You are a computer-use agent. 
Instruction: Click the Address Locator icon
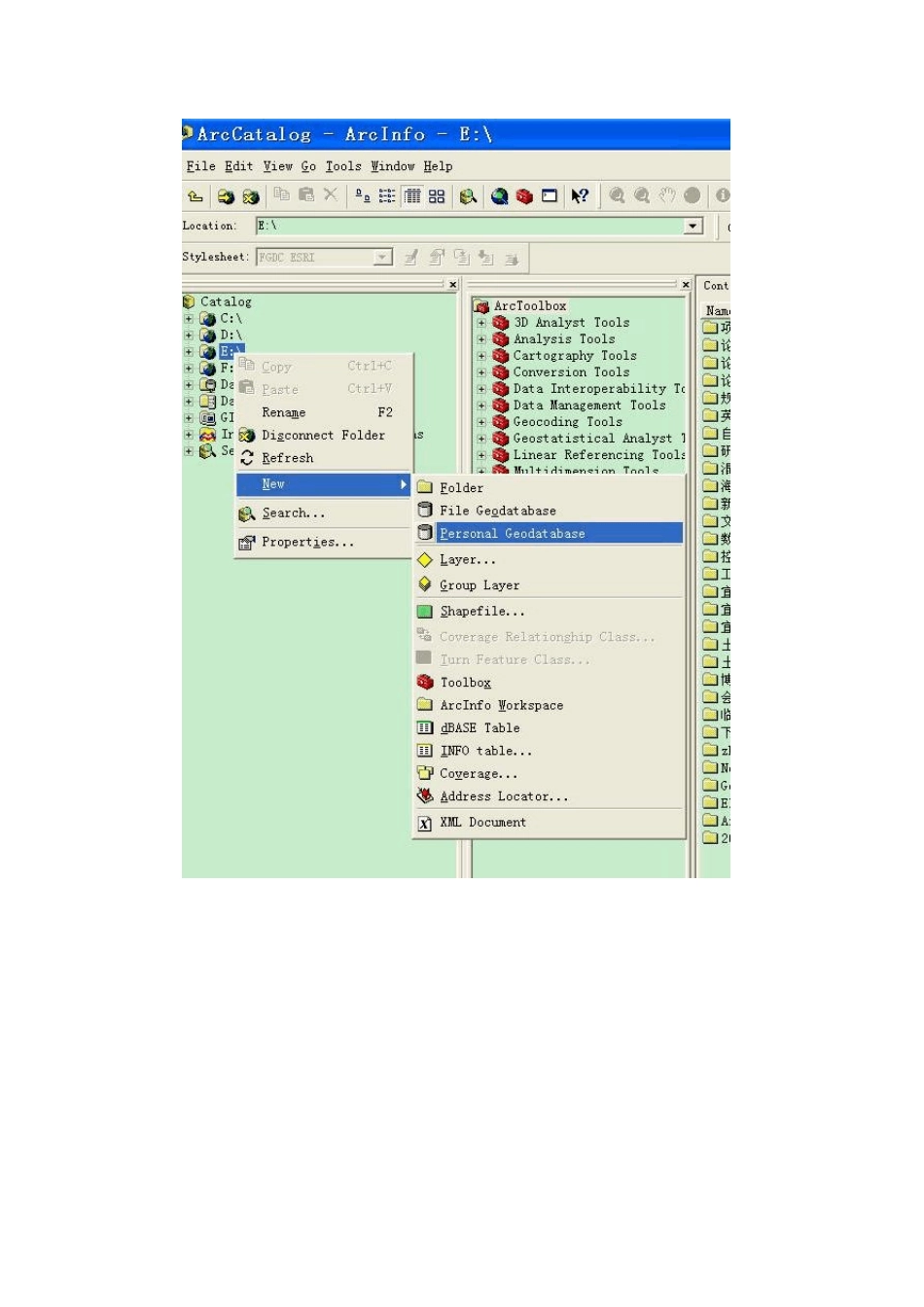click(x=425, y=795)
